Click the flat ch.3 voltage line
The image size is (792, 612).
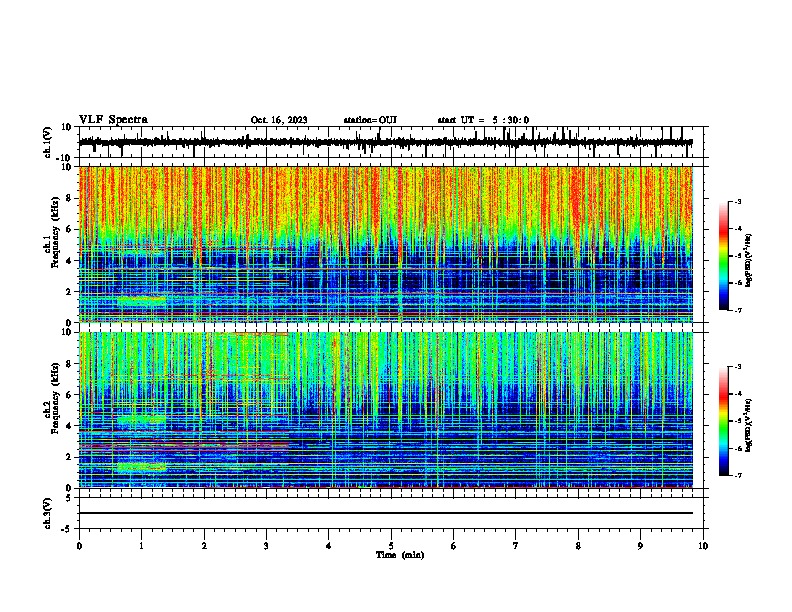pyautogui.click(x=385, y=513)
